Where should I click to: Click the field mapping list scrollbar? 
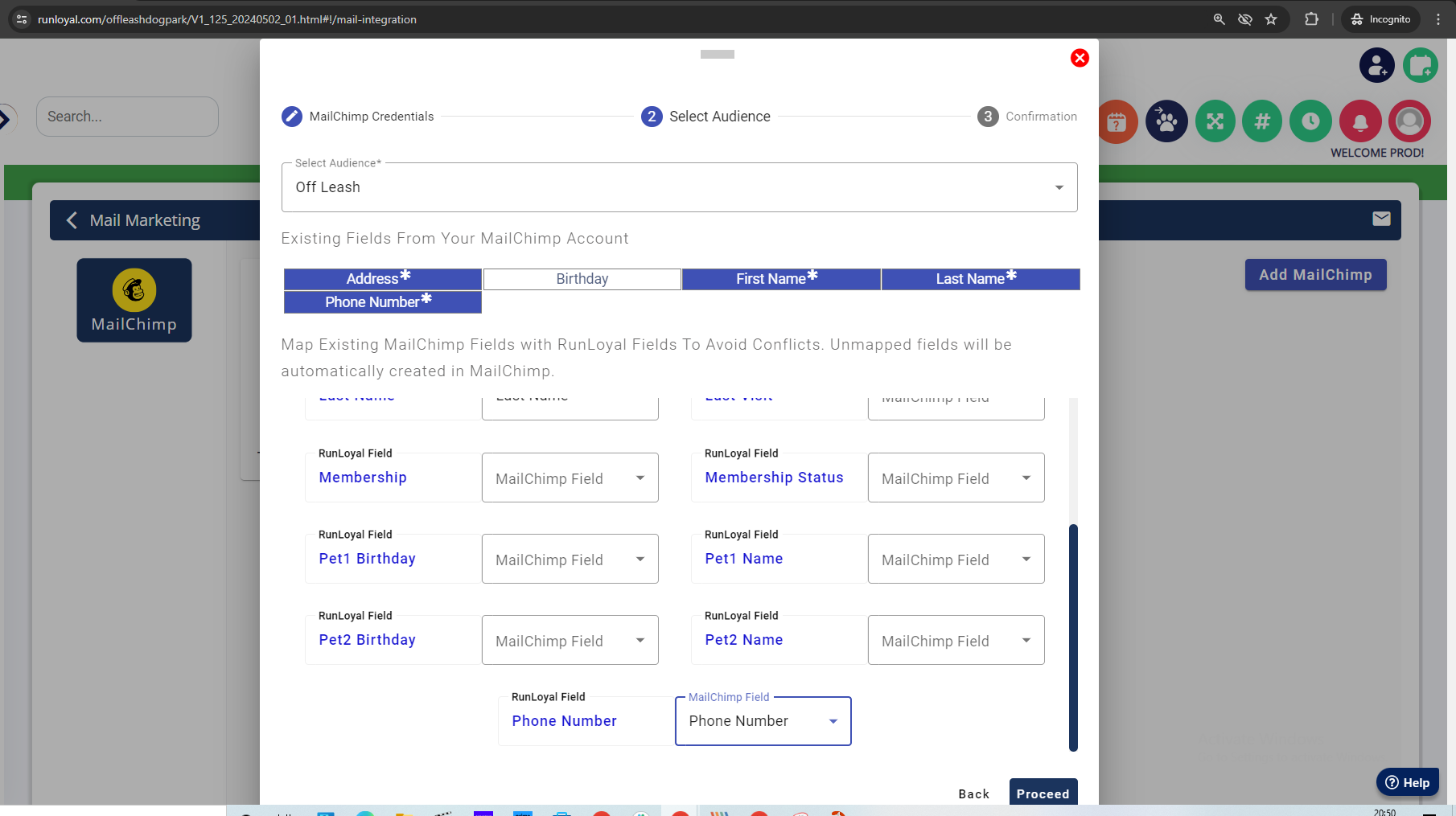pos(1073,638)
